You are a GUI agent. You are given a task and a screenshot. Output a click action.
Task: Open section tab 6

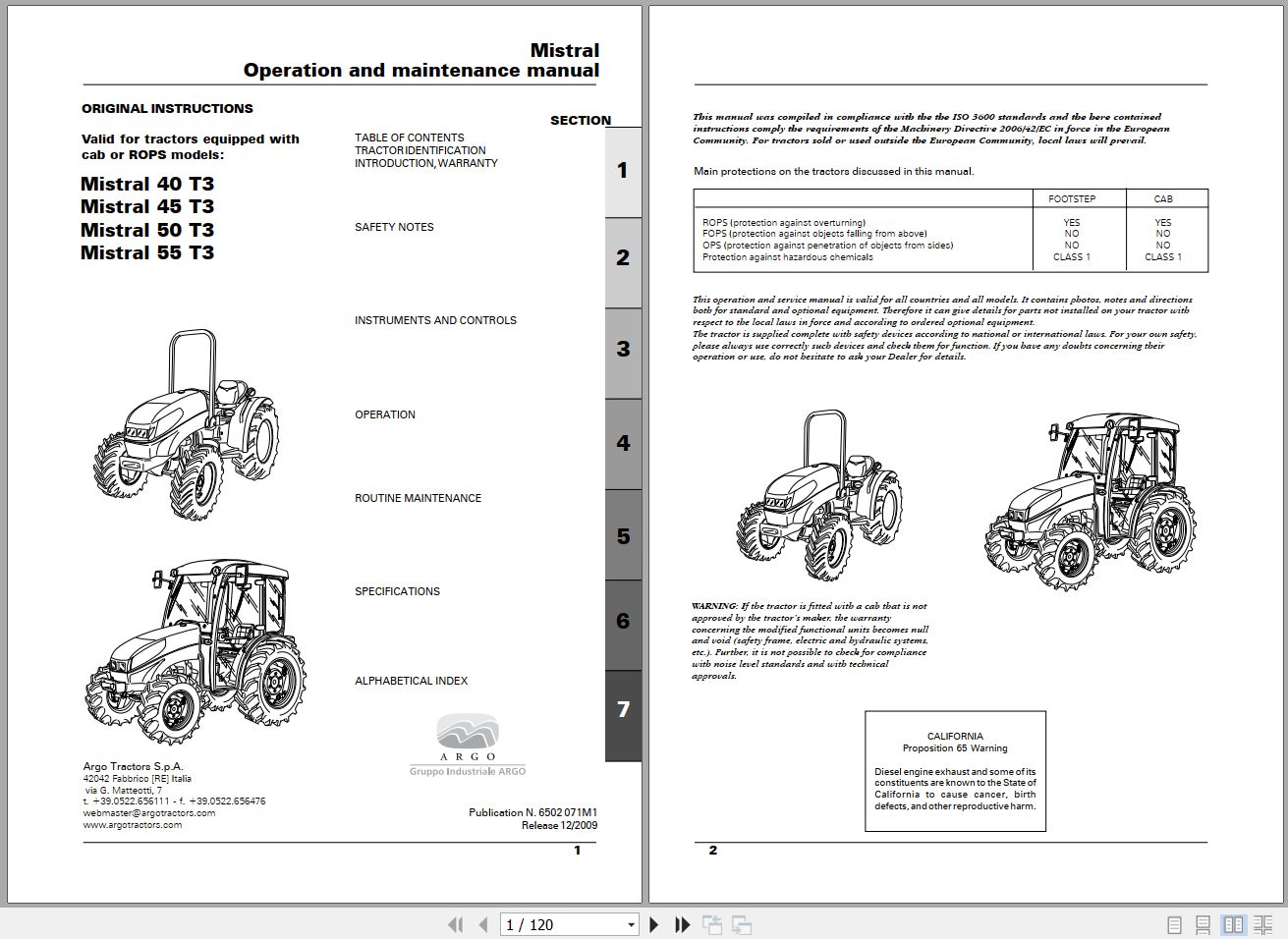coord(623,625)
